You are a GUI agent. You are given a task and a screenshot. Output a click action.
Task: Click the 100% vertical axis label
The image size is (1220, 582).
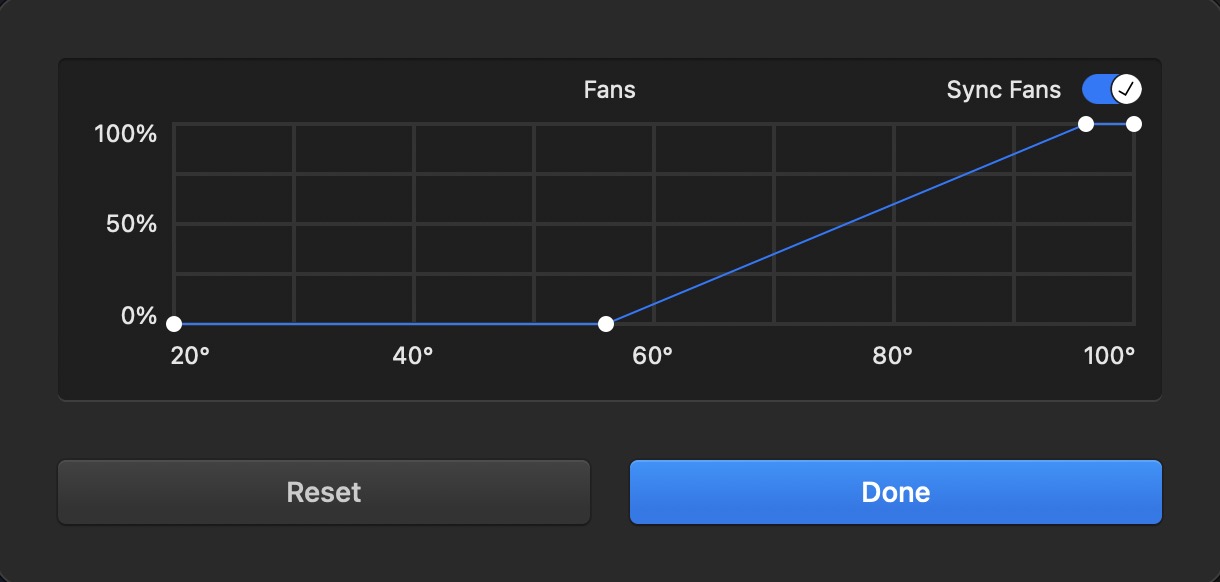126,134
